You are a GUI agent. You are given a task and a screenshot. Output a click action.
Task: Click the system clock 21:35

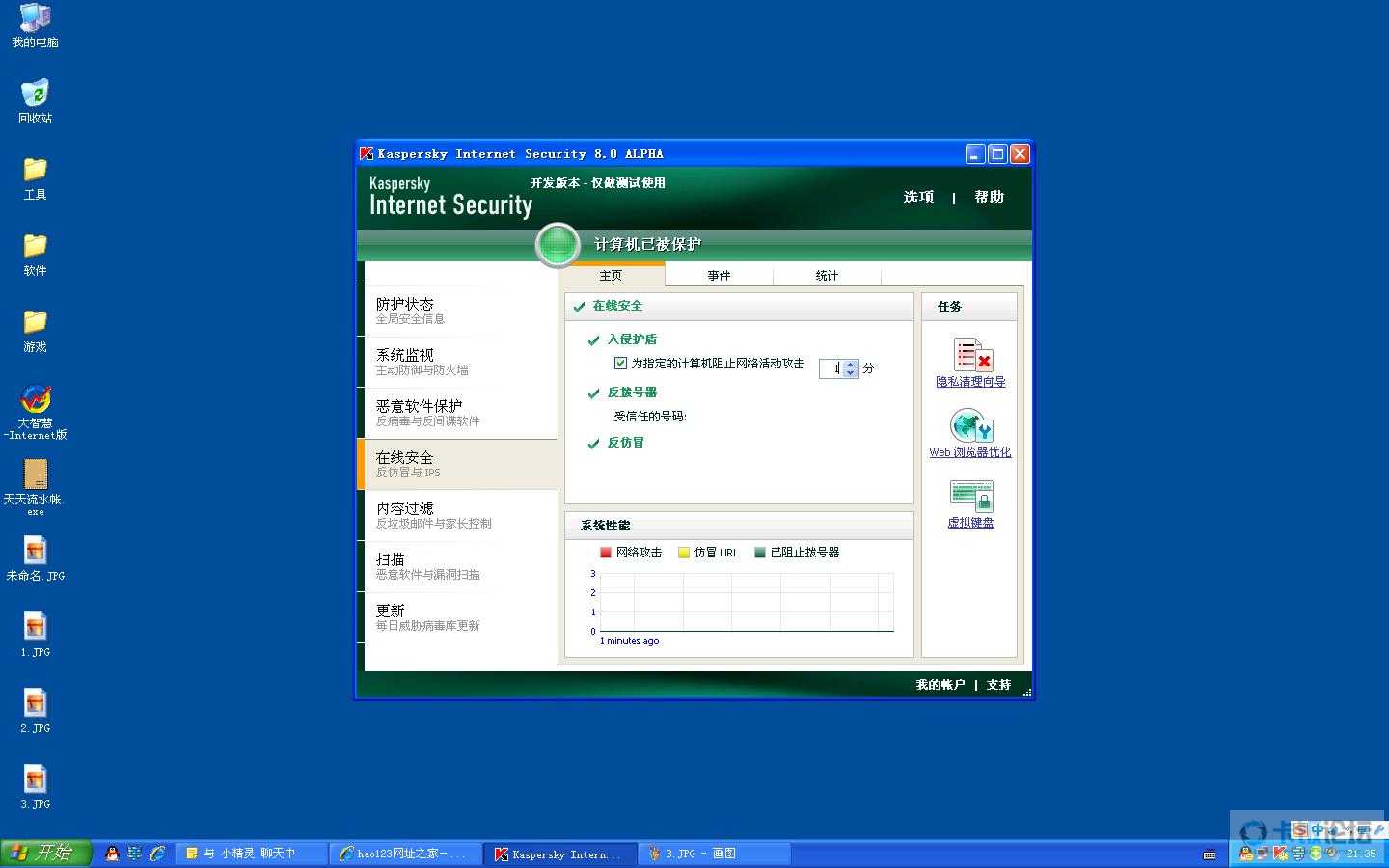(x=1361, y=854)
